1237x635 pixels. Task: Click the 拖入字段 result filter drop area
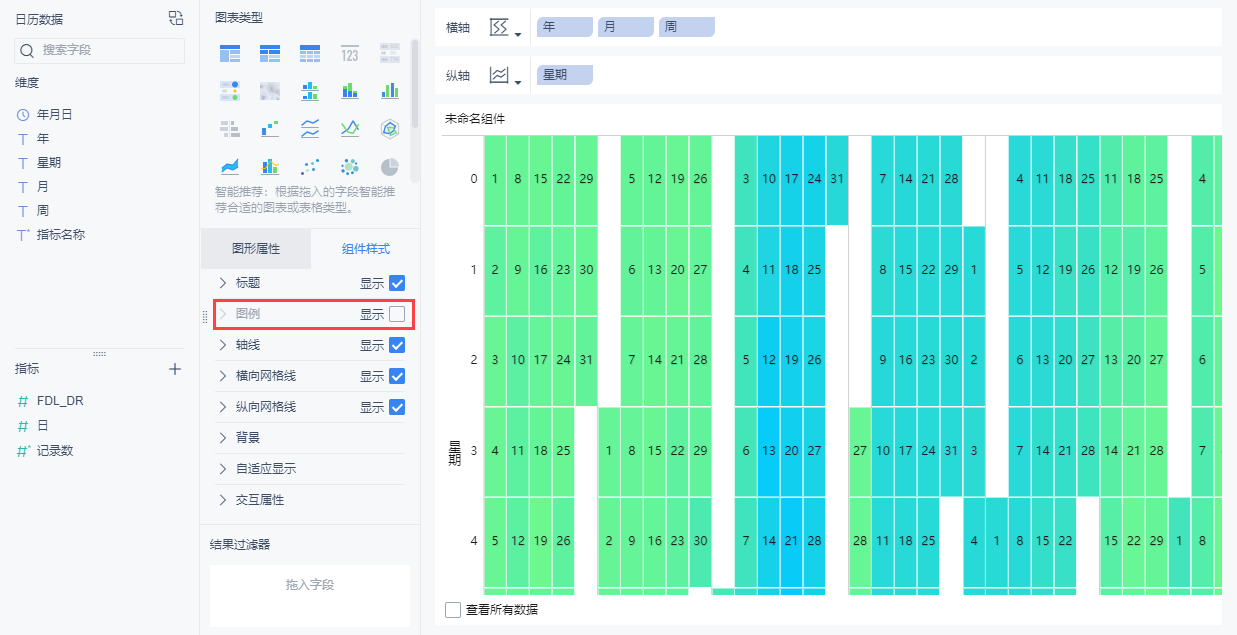click(x=310, y=596)
